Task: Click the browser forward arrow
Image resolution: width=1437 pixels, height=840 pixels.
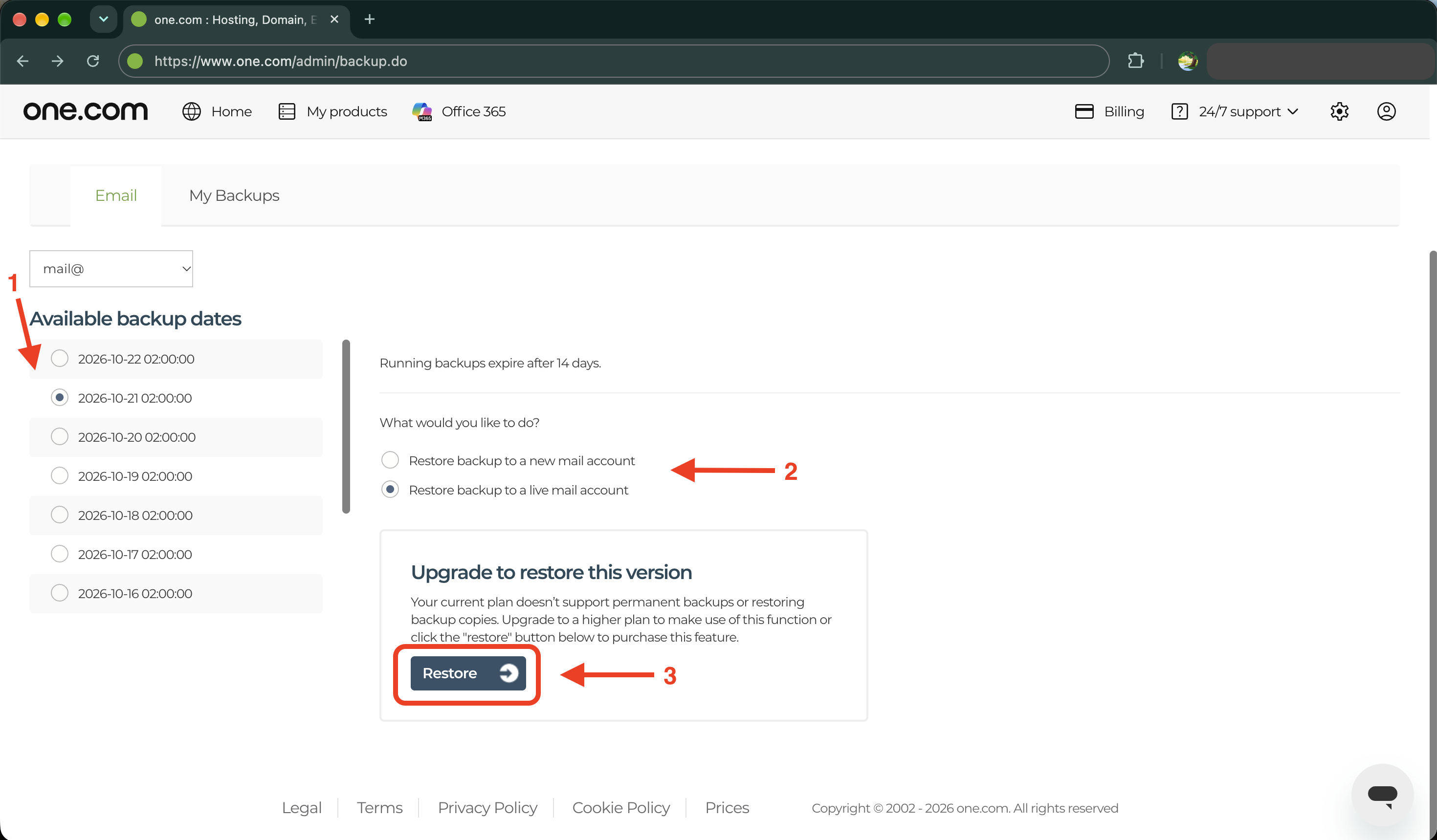Action: tap(58, 61)
